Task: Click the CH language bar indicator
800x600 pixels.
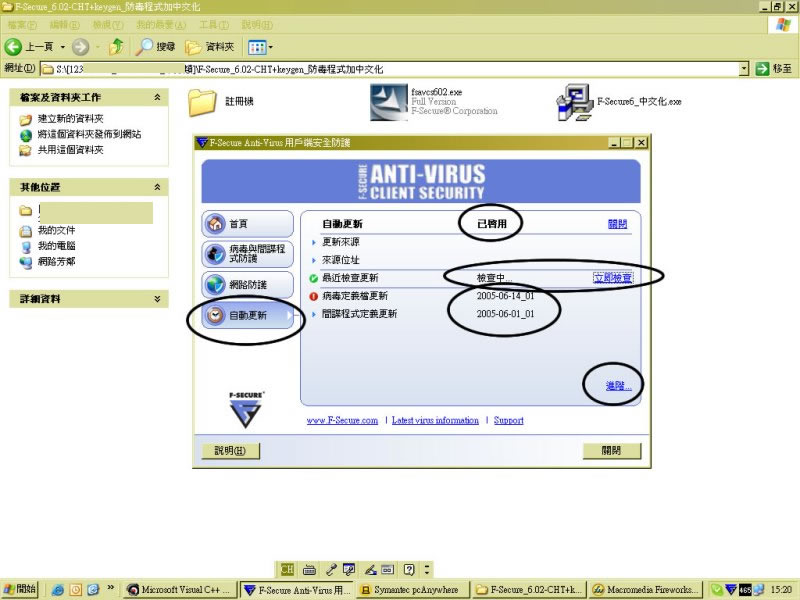Action: pyautogui.click(x=287, y=569)
